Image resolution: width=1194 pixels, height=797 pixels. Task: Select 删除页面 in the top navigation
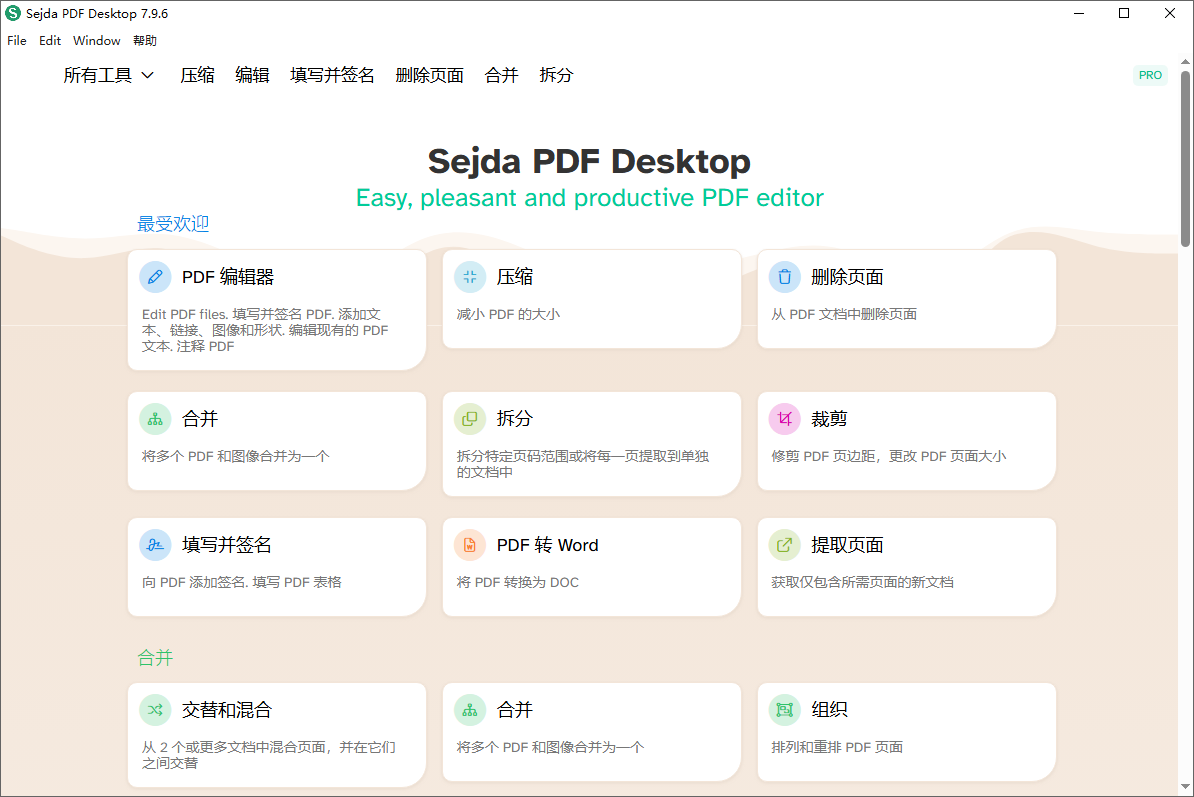click(x=429, y=75)
